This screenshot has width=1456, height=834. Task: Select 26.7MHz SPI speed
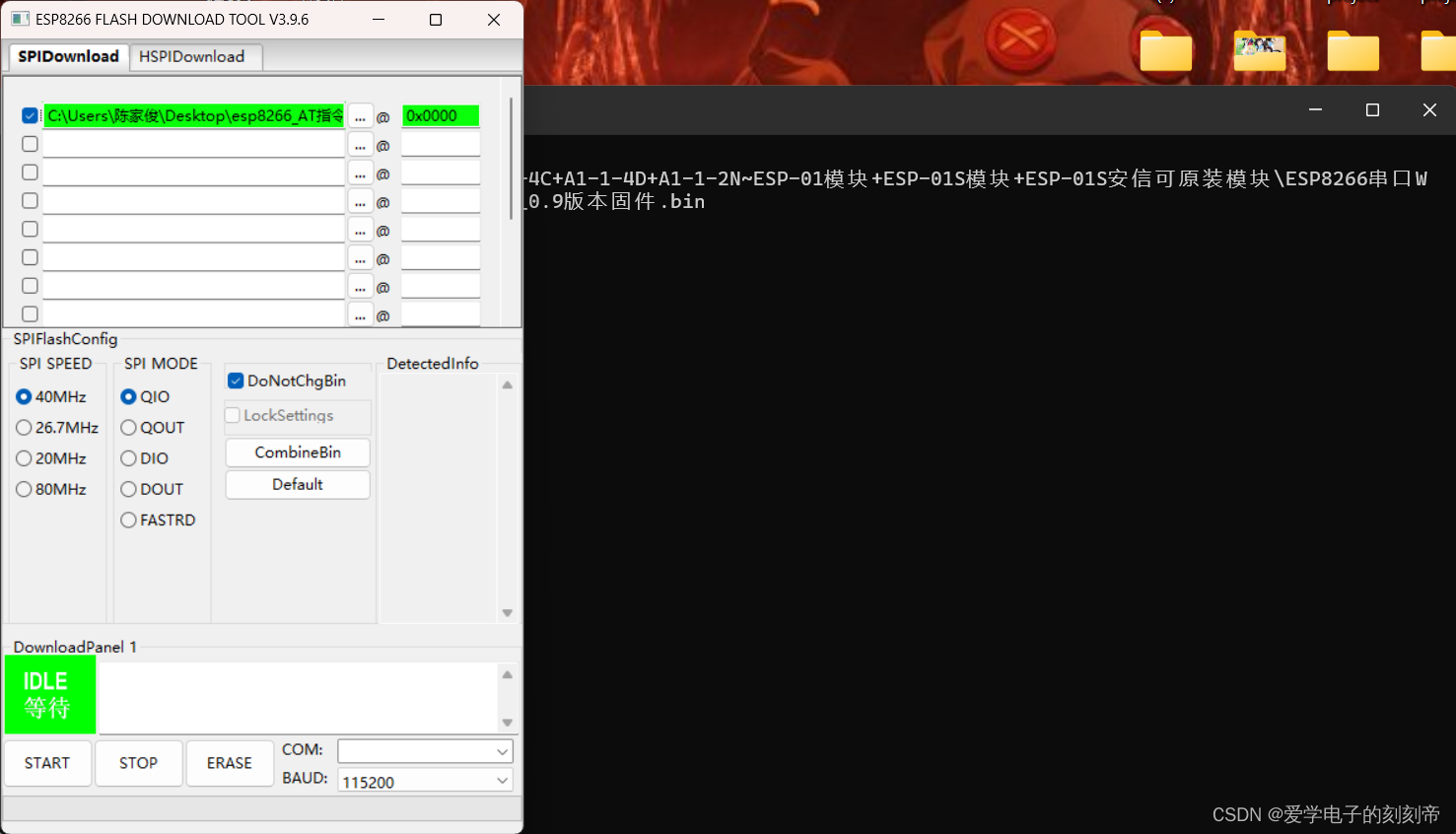pyautogui.click(x=57, y=427)
